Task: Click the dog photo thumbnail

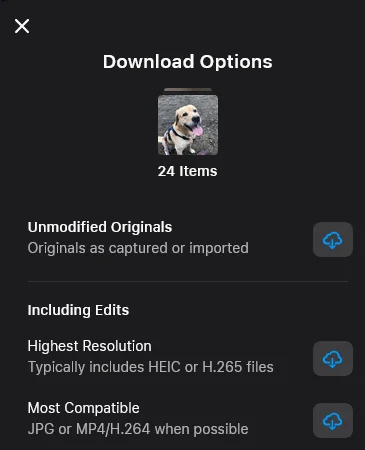Action: pos(188,125)
